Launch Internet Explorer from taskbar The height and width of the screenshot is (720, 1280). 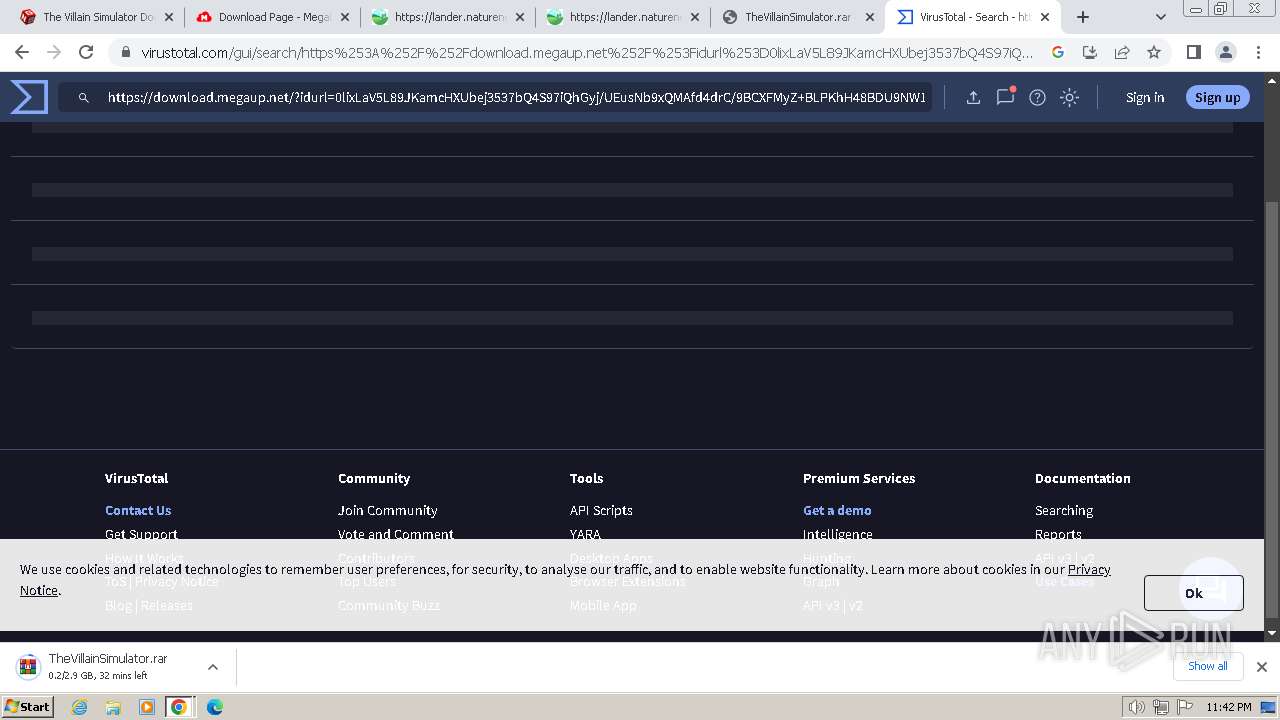pos(80,707)
